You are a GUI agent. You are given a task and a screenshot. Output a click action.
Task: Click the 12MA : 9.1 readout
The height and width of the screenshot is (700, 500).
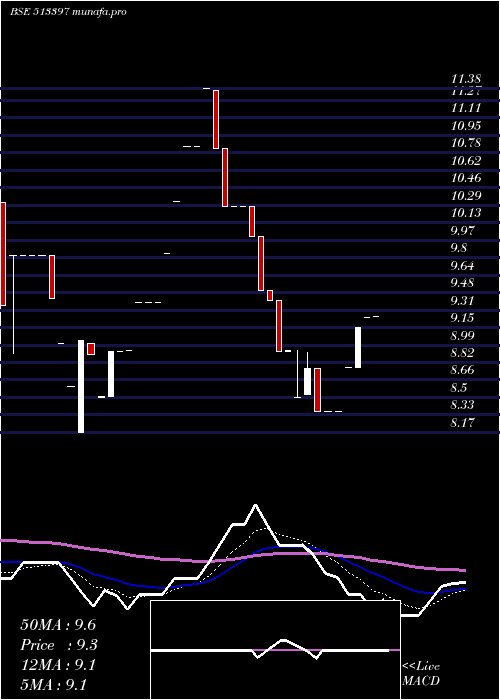click(58, 665)
